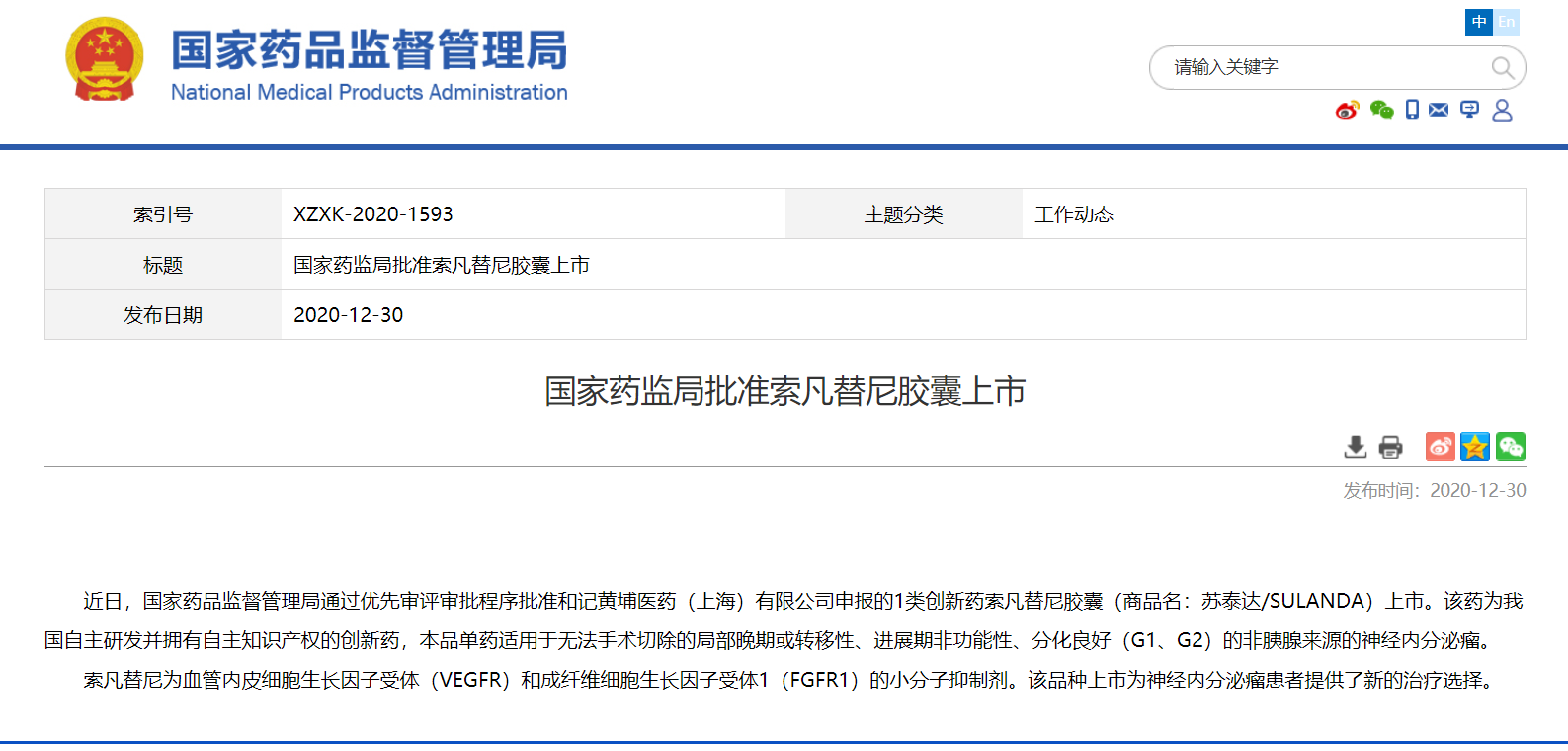Screen dimensions: 1568x751
Task: Switch site language to En
Action: (x=1506, y=22)
